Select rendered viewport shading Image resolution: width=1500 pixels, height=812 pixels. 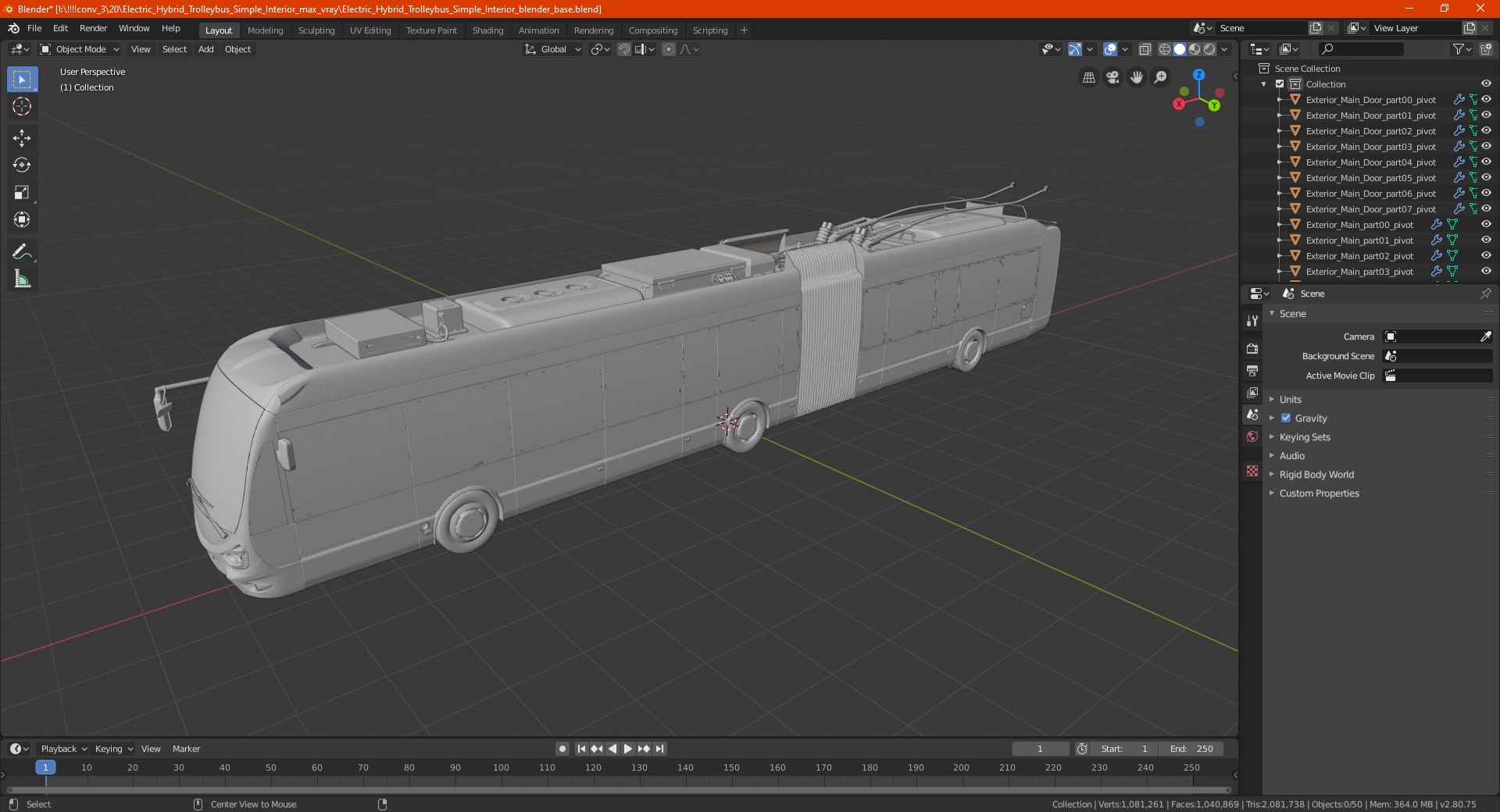coord(1209,49)
